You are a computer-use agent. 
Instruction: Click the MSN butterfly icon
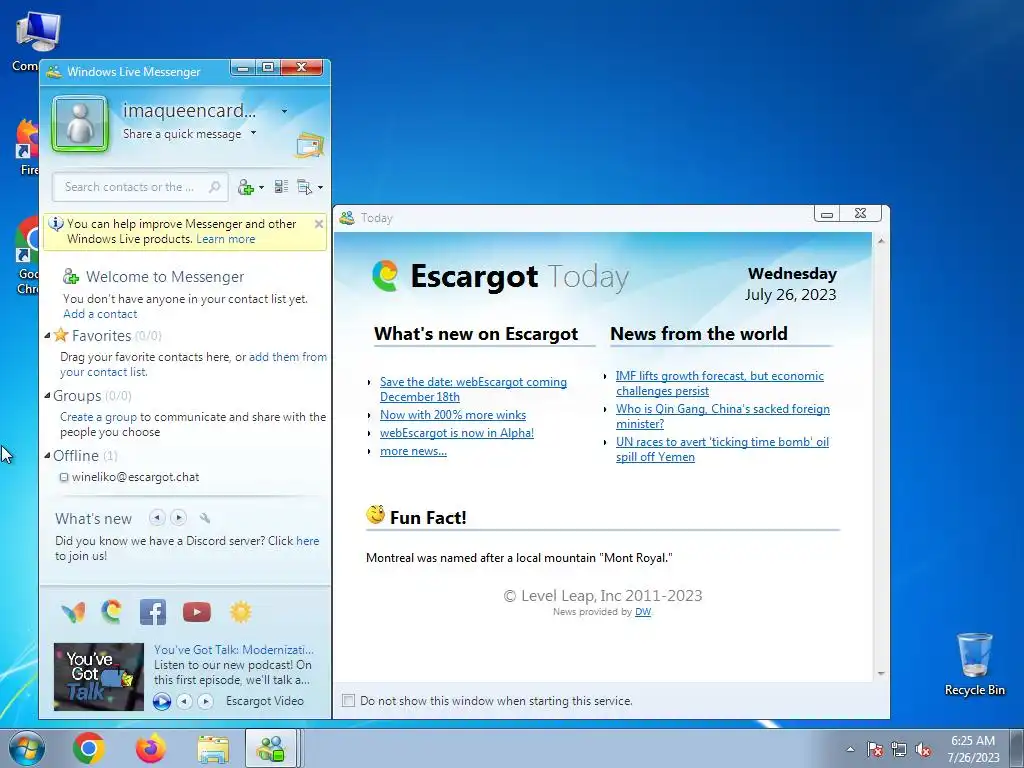click(x=73, y=613)
